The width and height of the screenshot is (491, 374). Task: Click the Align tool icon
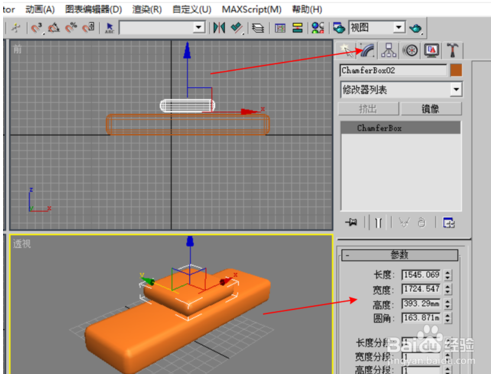(237, 28)
